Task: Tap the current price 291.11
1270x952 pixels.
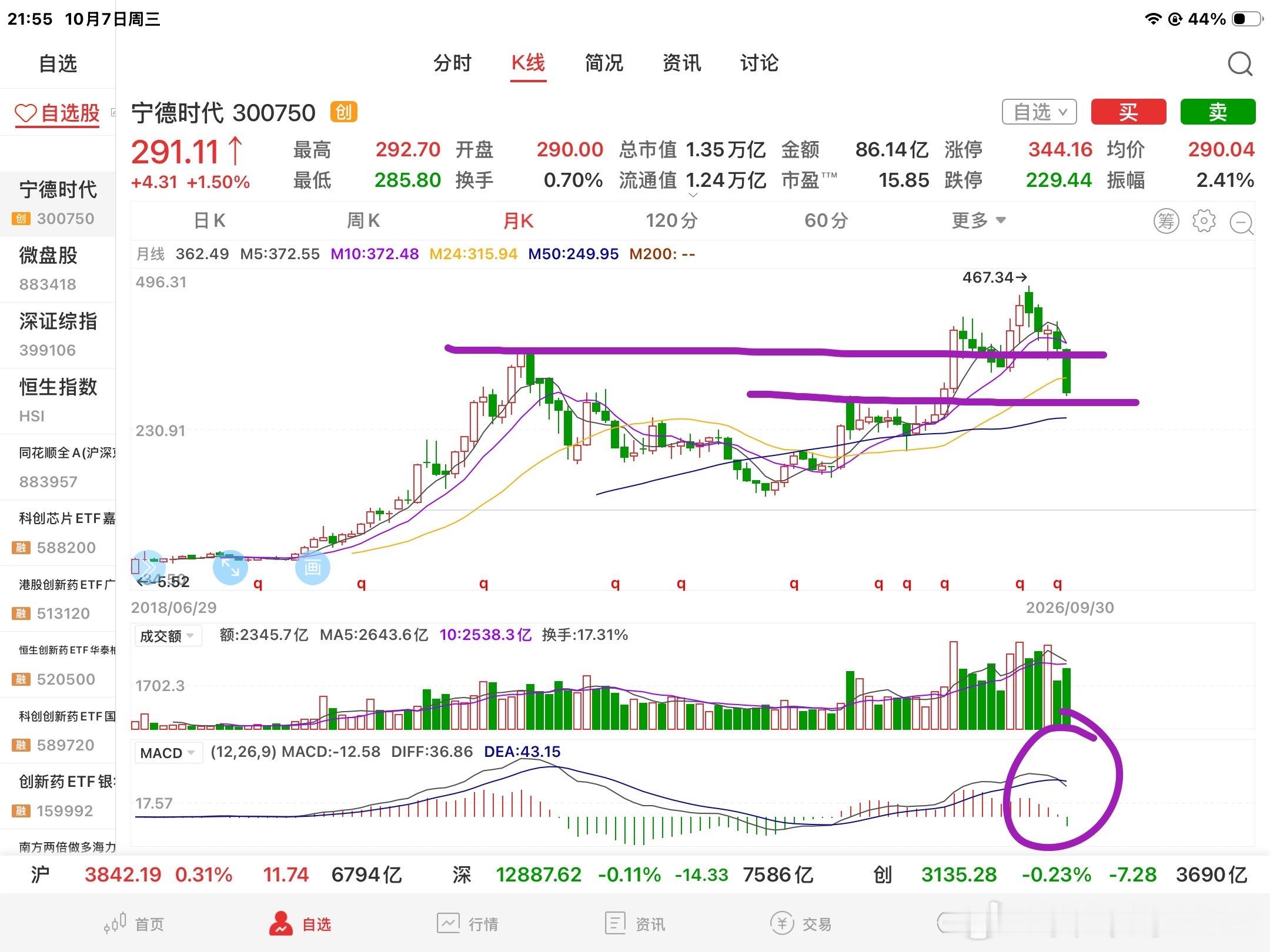Action: coord(175,152)
